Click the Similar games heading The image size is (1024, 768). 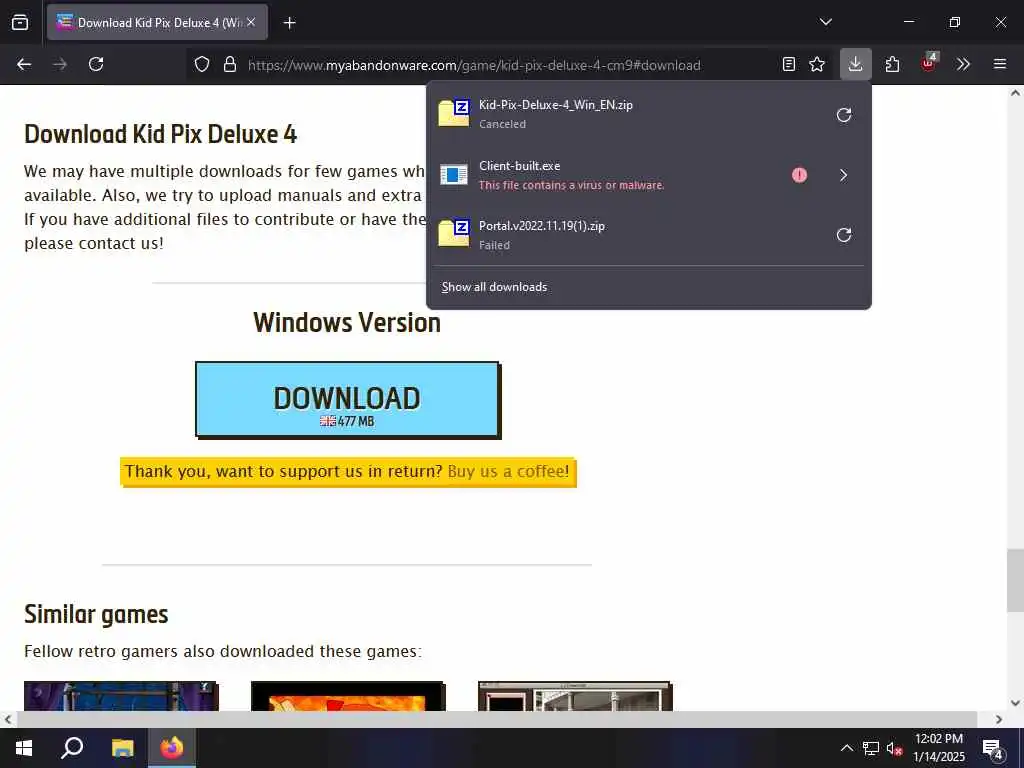[96, 615]
